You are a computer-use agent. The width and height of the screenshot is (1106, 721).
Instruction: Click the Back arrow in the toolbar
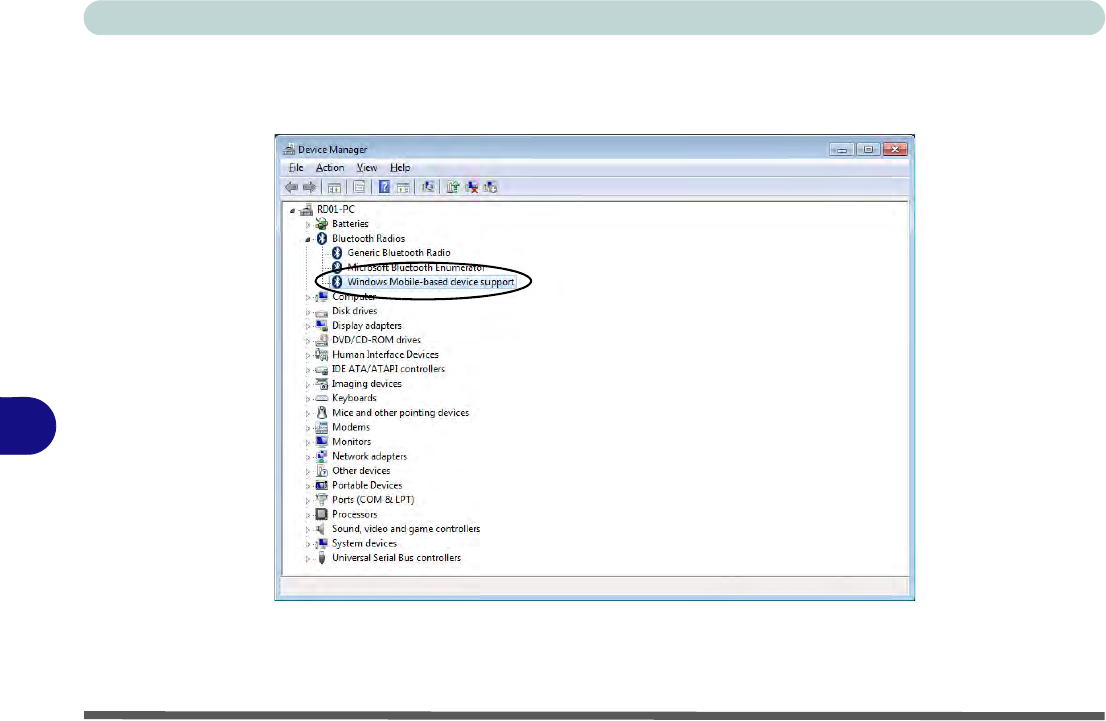[291, 187]
